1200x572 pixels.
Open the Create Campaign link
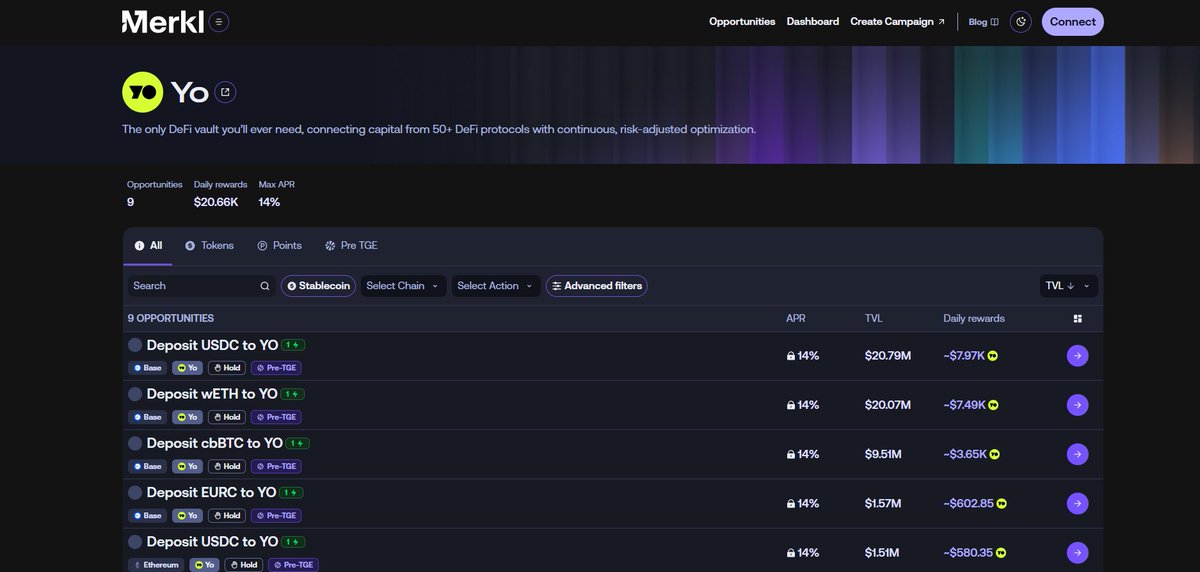click(x=897, y=22)
